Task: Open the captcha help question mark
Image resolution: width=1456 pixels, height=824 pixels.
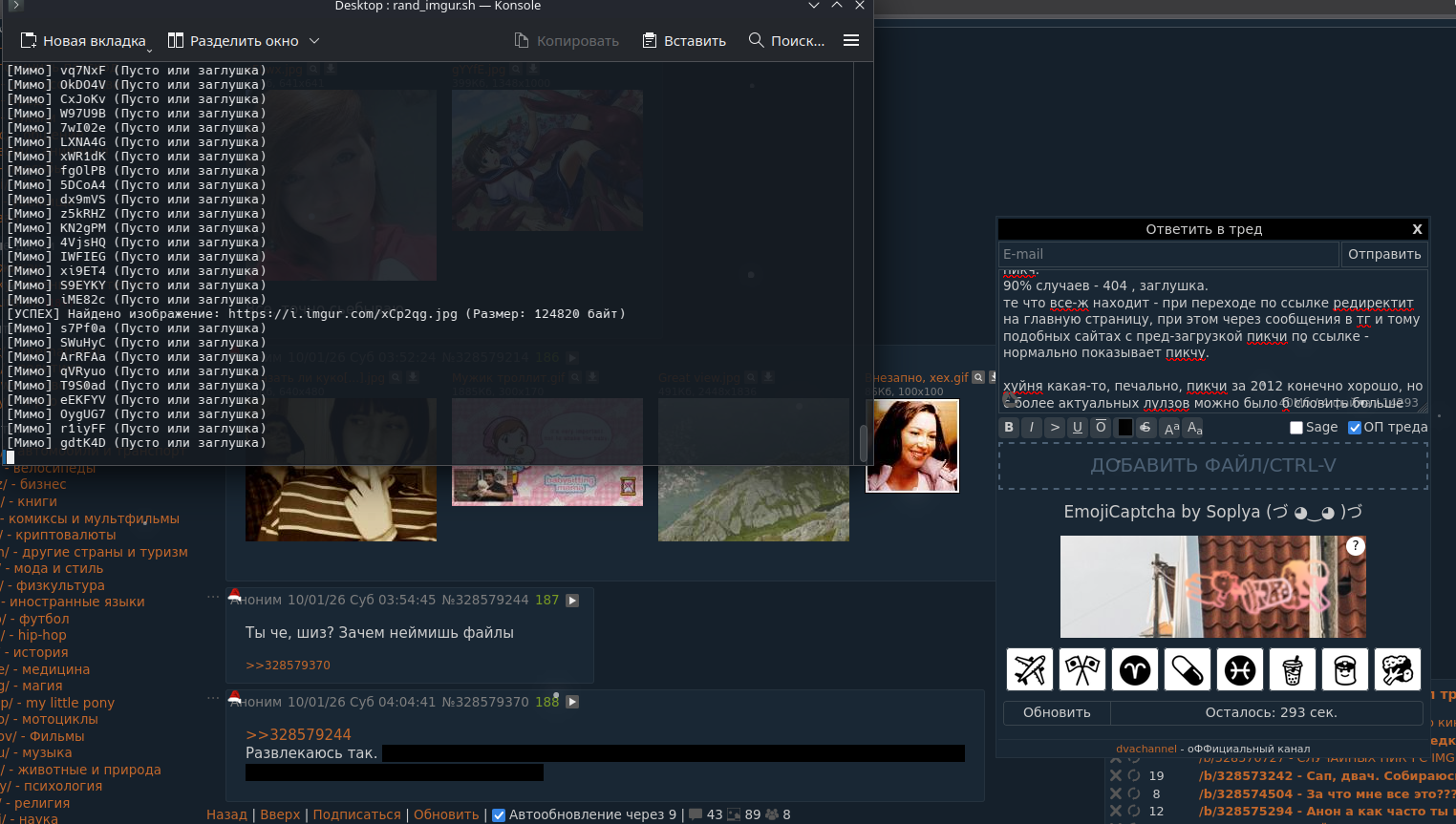Action: click(x=1355, y=546)
